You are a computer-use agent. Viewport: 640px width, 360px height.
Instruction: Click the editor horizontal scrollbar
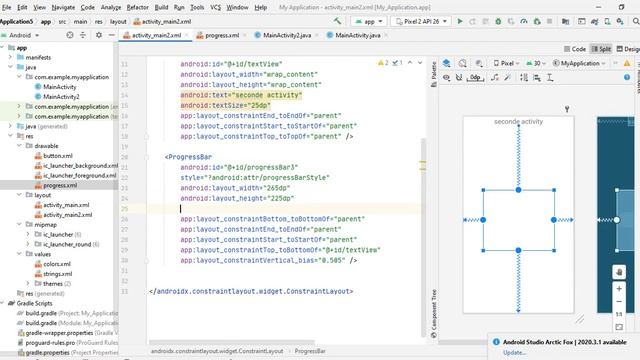(x=232, y=342)
